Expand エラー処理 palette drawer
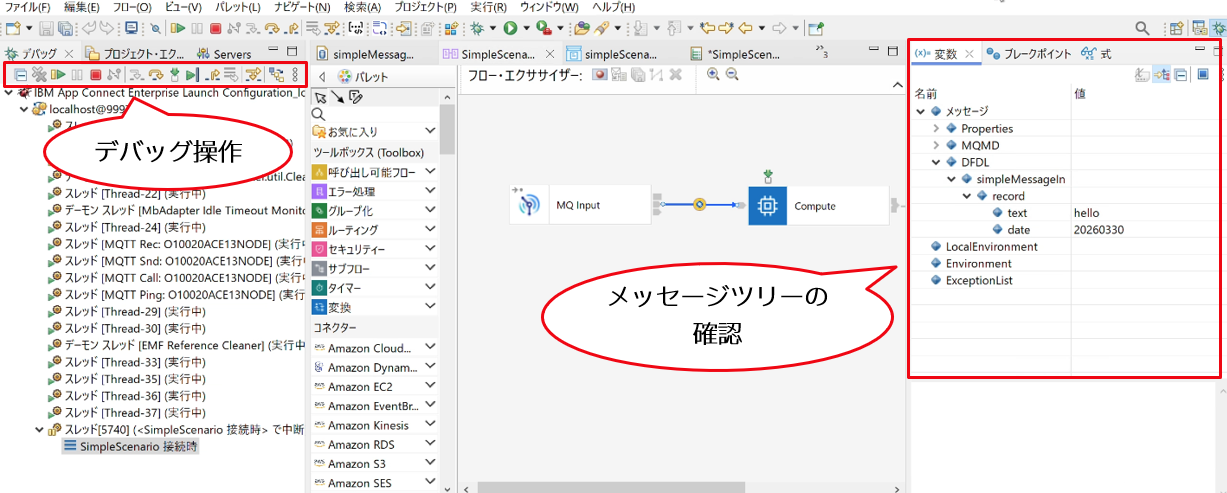Viewport: 1227px width, 493px height. tap(430, 191)
